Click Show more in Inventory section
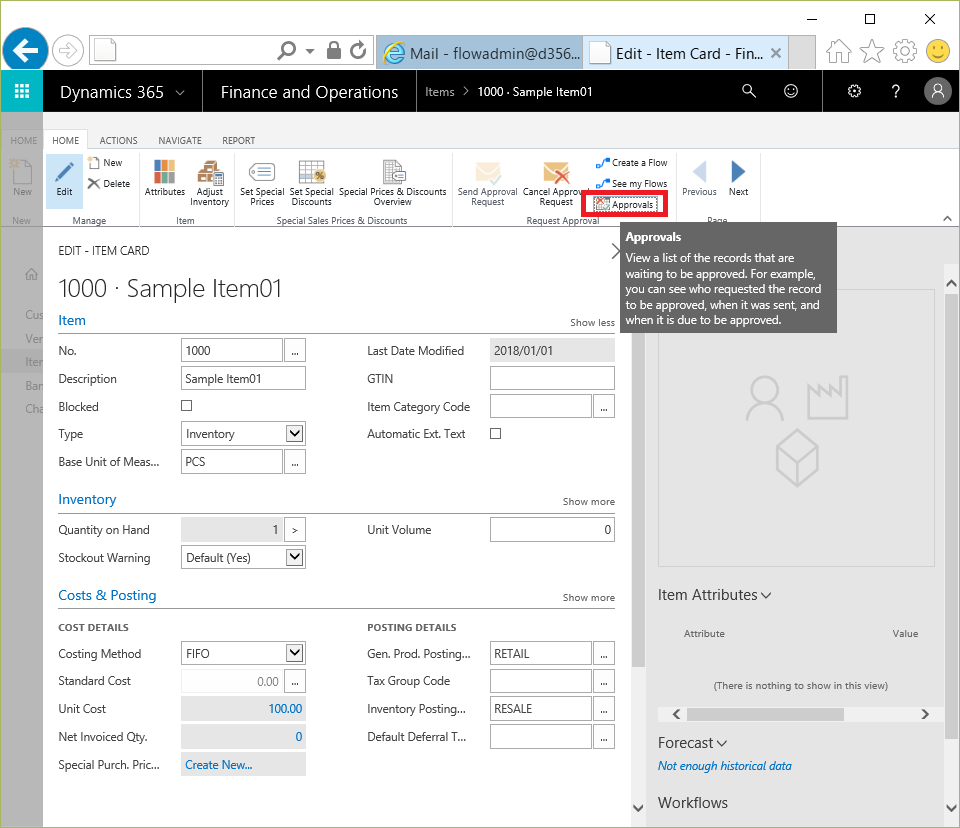 pos(588,502)
